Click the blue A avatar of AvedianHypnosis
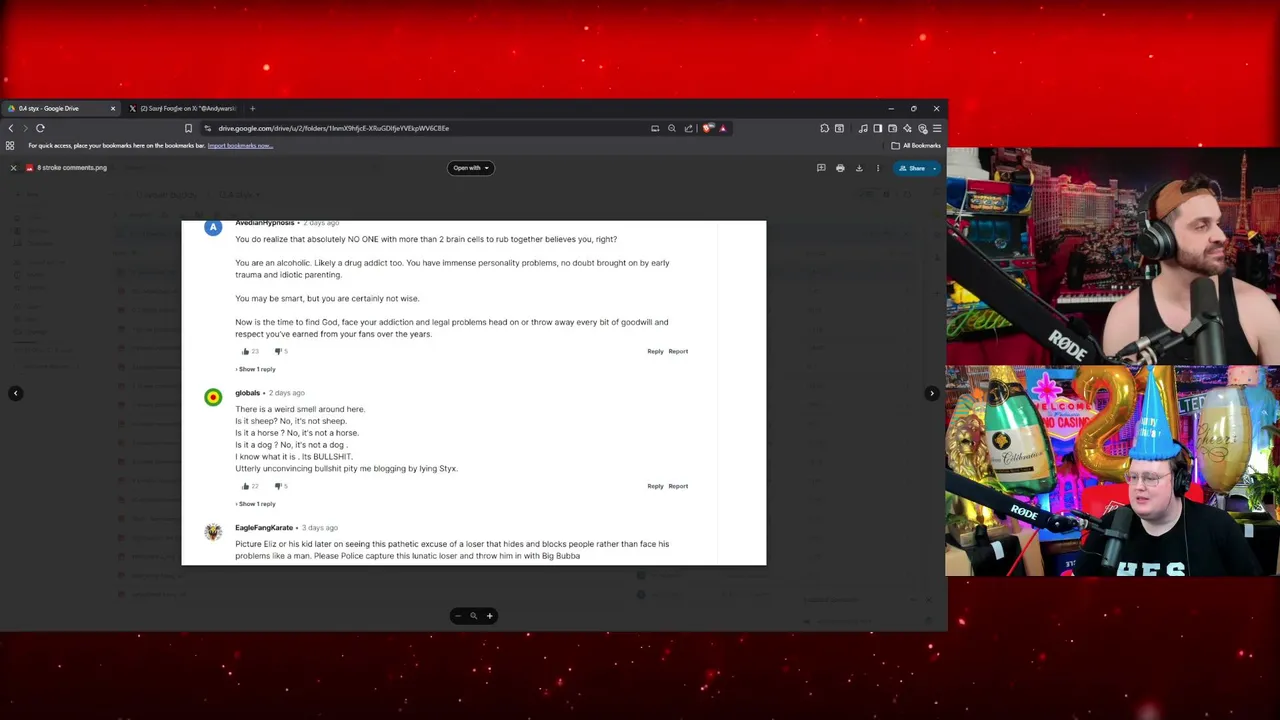The image size is (1280, 720). [213, 228]
